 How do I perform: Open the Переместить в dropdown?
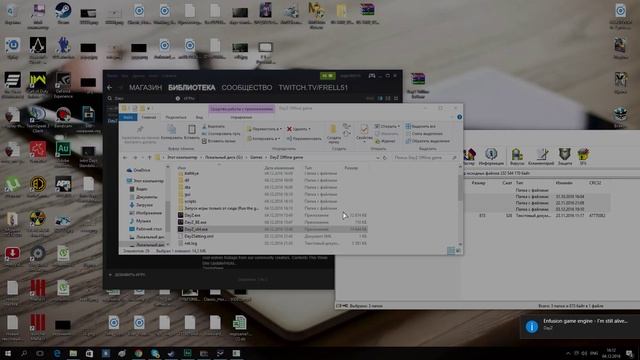tap(264, 129)
